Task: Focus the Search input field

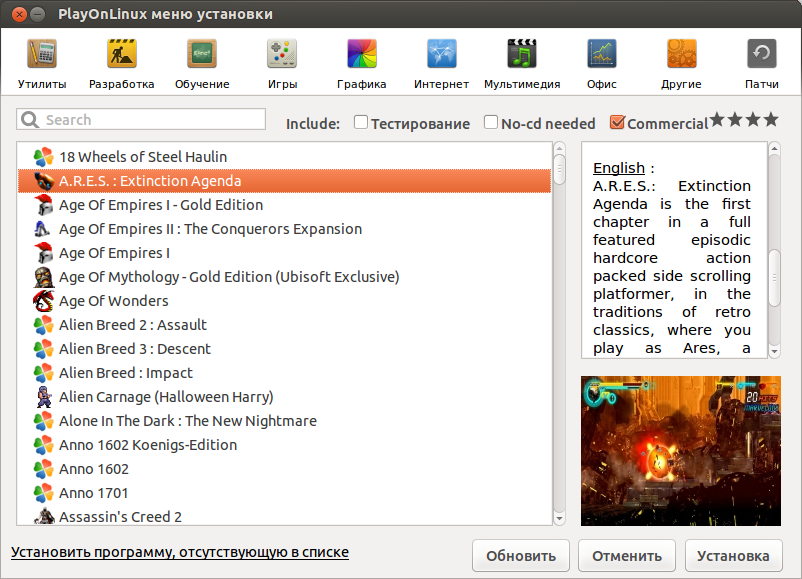Action: [141, 120]
